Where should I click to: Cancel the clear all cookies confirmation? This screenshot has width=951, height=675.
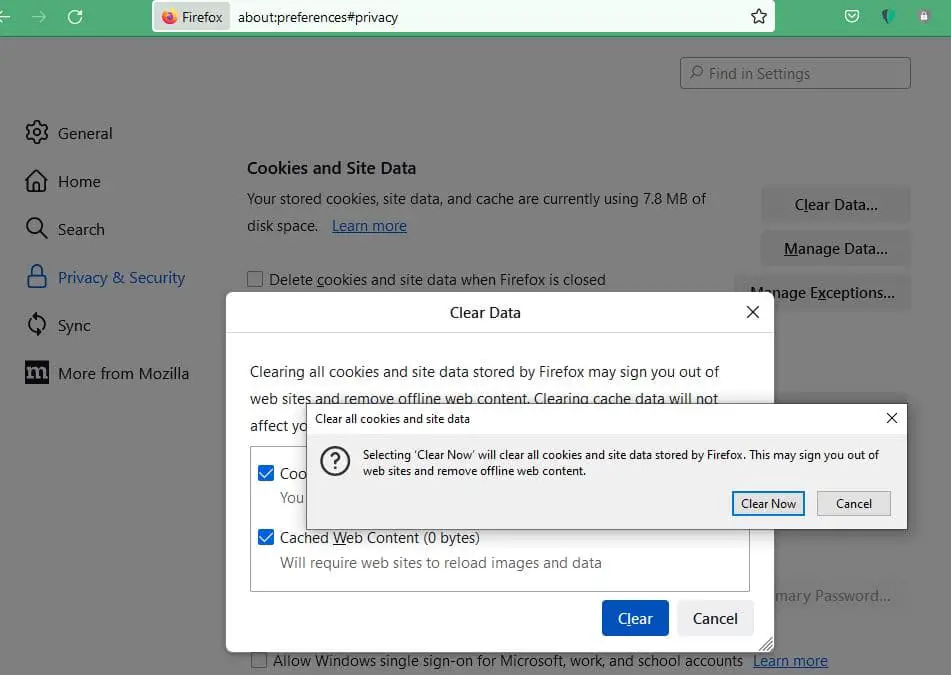click(x=853, y=504)
